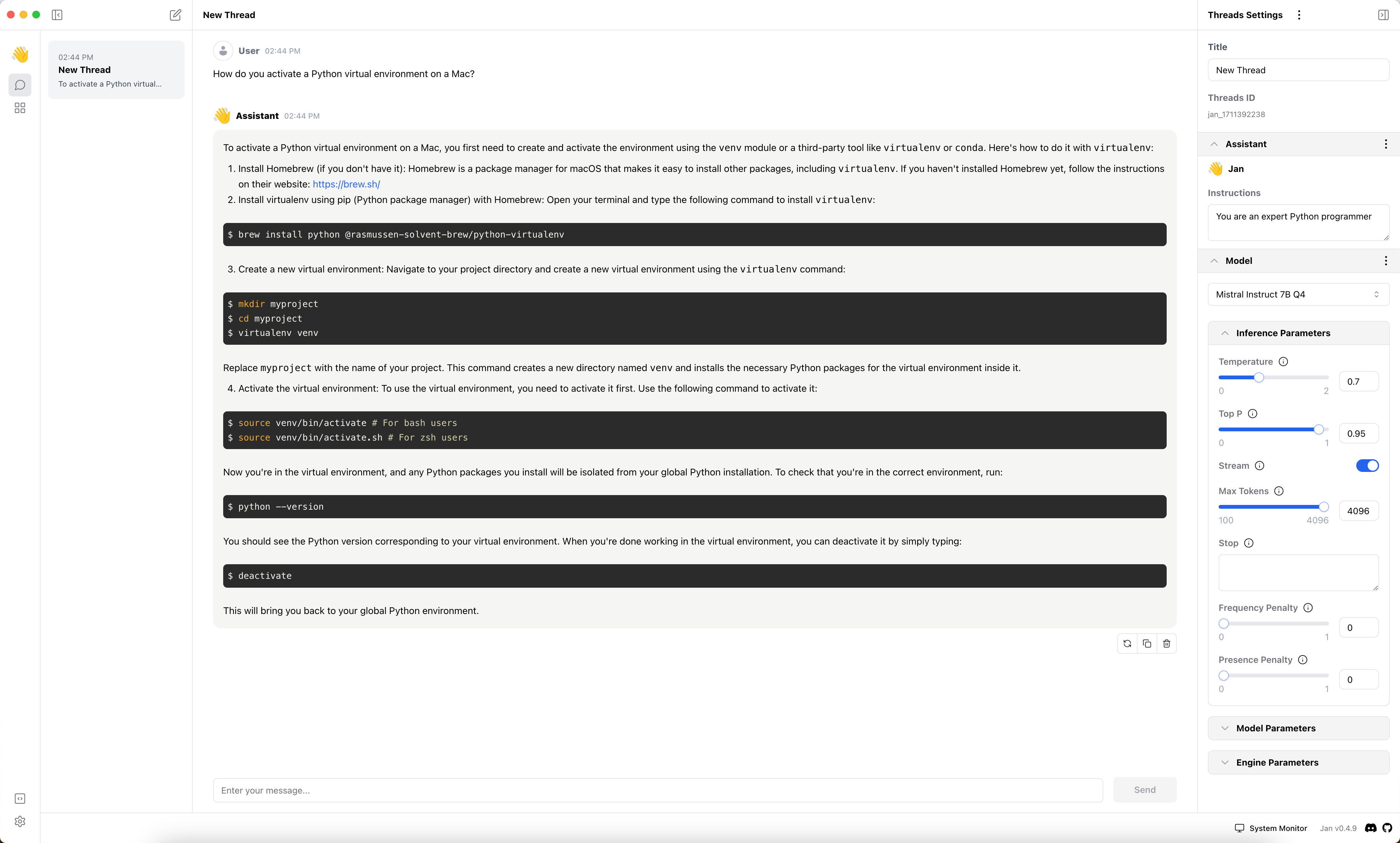Collapse the right Threads Settings panel icon
This screenshot has width=1400, height=843.
[x=1384, y=15]
